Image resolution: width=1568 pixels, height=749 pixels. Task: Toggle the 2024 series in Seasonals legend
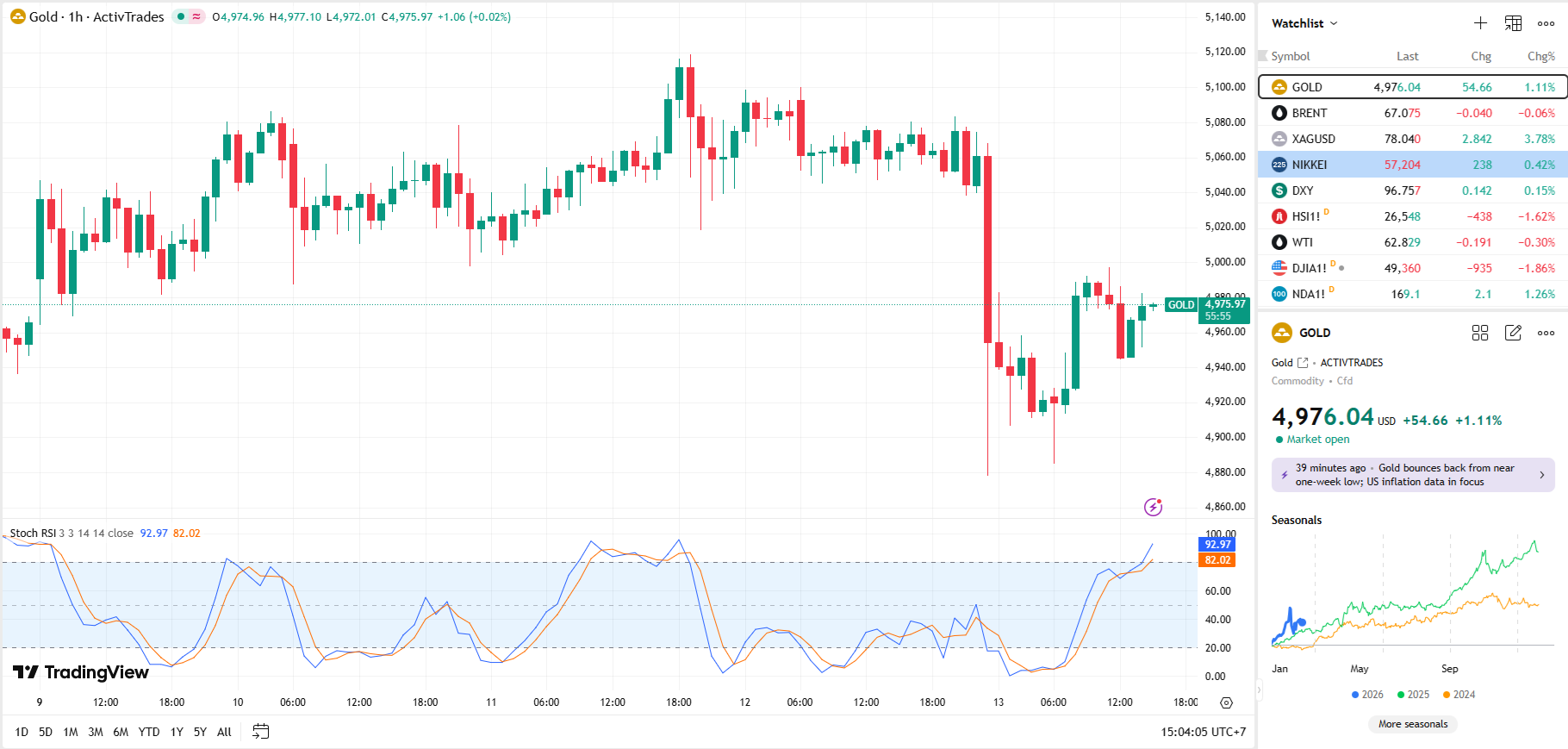pyautogui.click(x=1459, y=695)
